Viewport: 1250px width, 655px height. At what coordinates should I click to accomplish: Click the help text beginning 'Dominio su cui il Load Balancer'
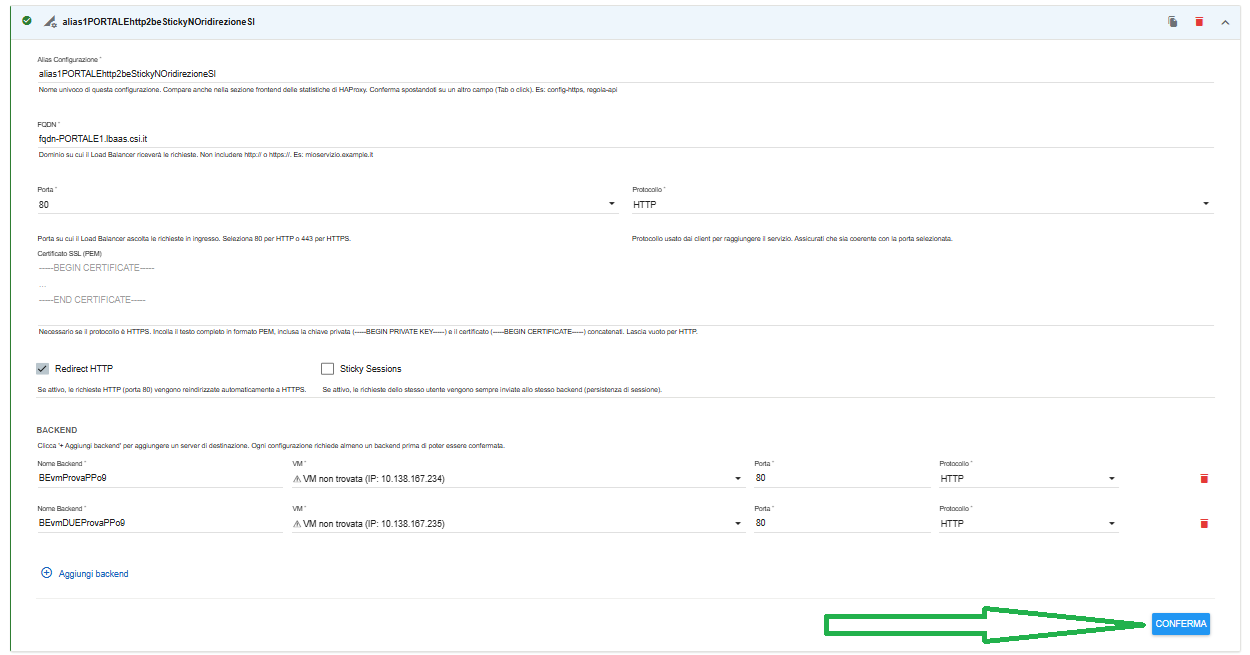[206, 155]
